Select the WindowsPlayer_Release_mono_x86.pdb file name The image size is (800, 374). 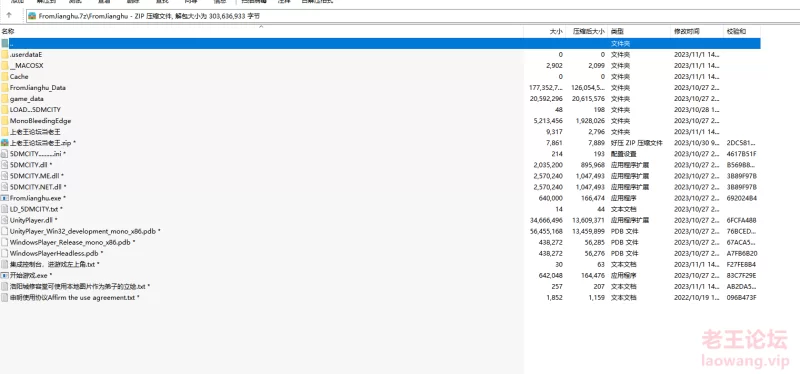pos(72,242)
